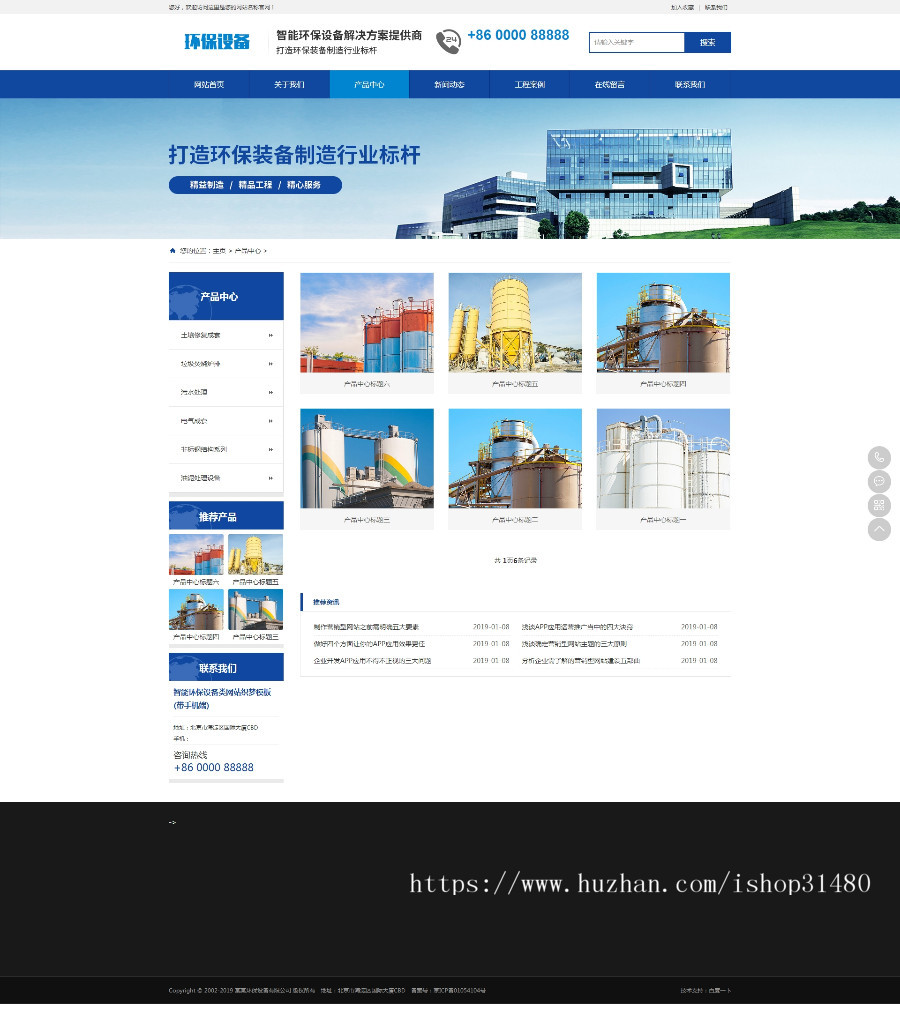Viewport: 900px width, 1014px height.
Task: Expand the 电气设计 sidebar category
Action: click(269, 421)
